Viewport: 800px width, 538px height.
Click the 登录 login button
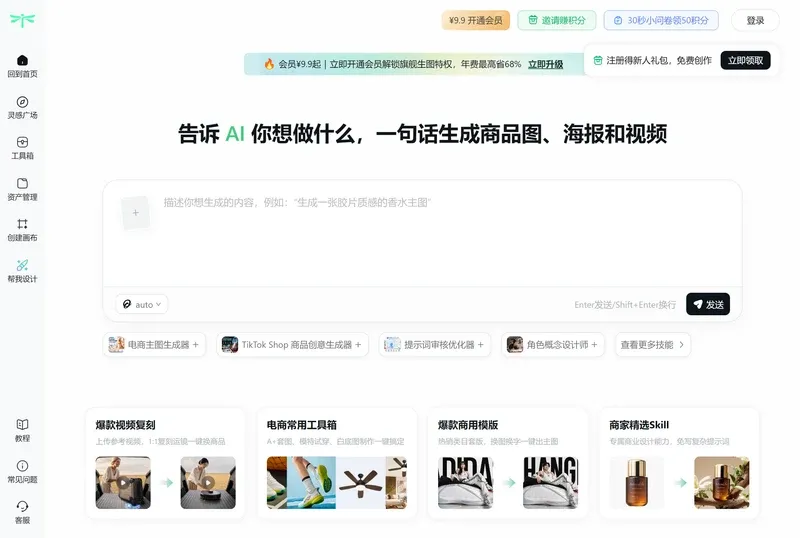755,20
